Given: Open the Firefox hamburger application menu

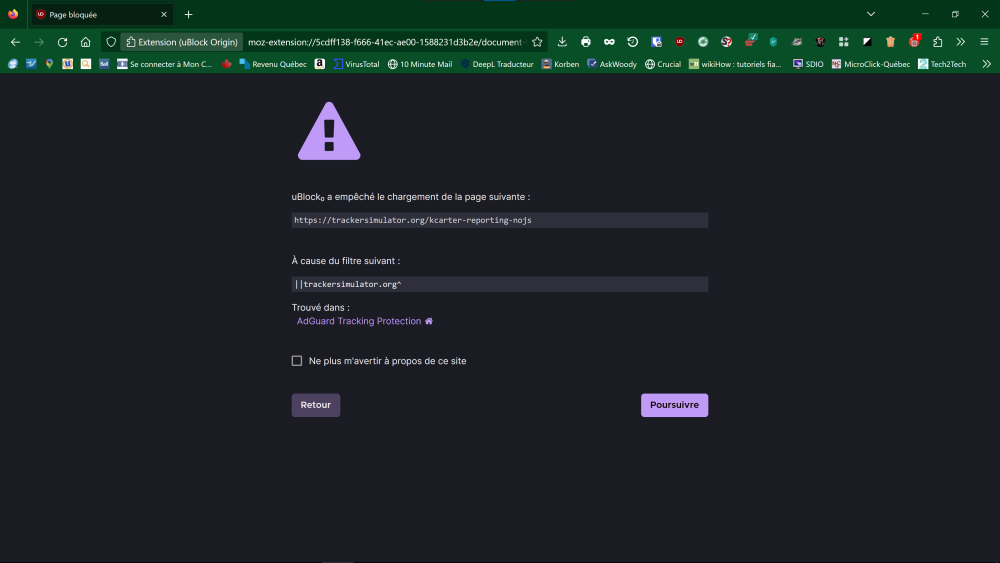Looking at the screenshot, I should click(984, 42).
